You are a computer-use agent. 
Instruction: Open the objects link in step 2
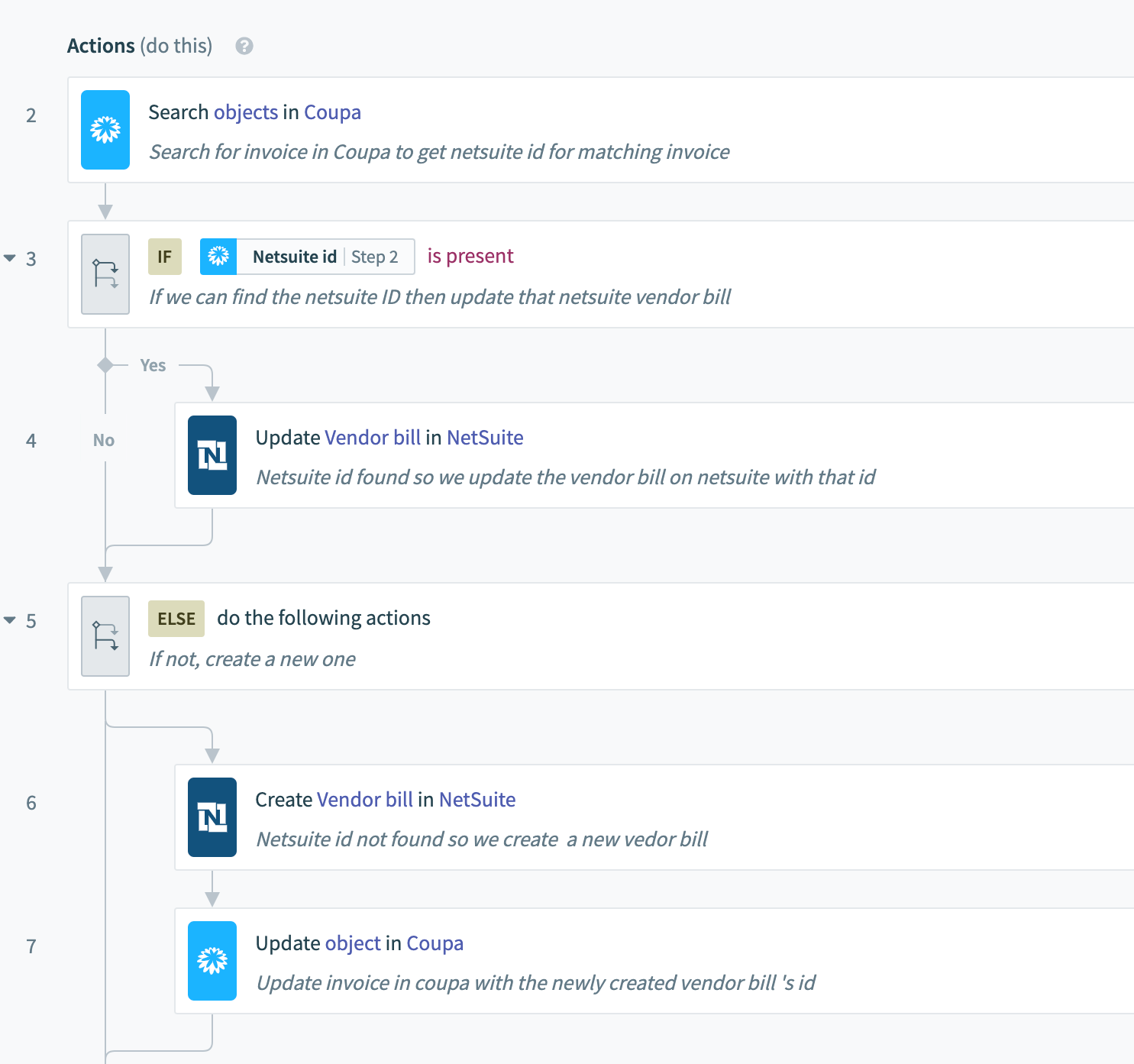click(246, 112)
